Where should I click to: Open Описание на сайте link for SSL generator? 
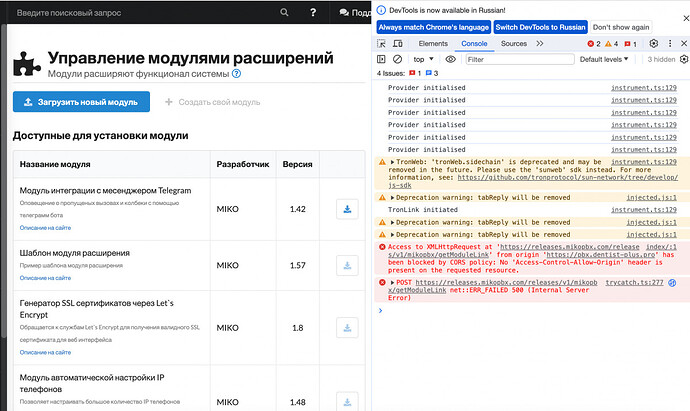click(x=45, y=352)
